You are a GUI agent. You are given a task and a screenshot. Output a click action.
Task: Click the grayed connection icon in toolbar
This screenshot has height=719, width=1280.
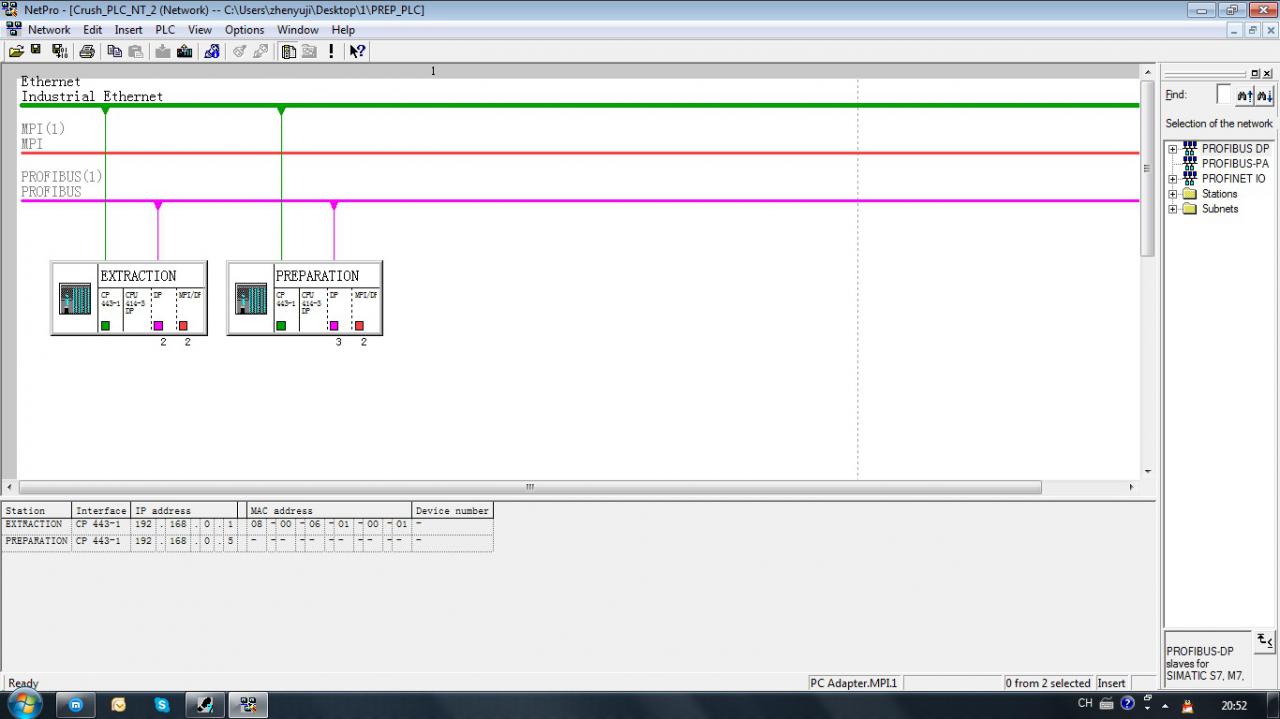point(260,51)
